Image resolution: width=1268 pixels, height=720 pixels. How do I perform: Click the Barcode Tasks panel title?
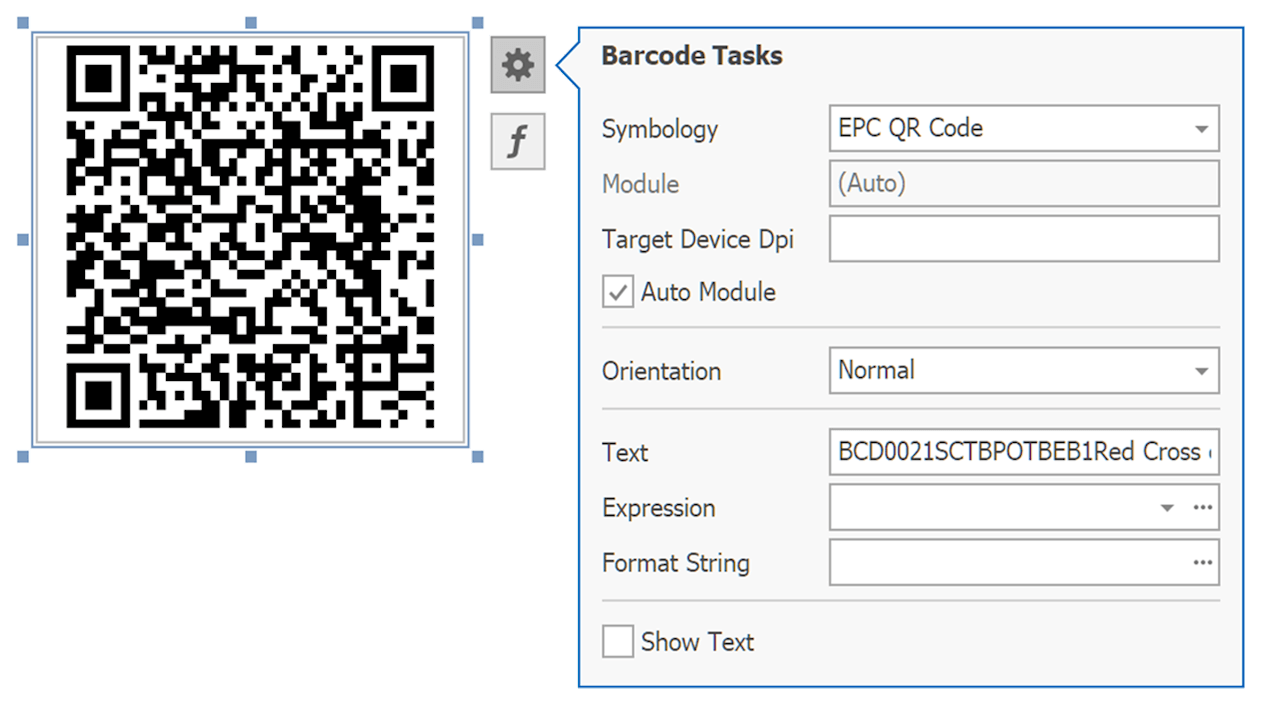click(692, 56)
